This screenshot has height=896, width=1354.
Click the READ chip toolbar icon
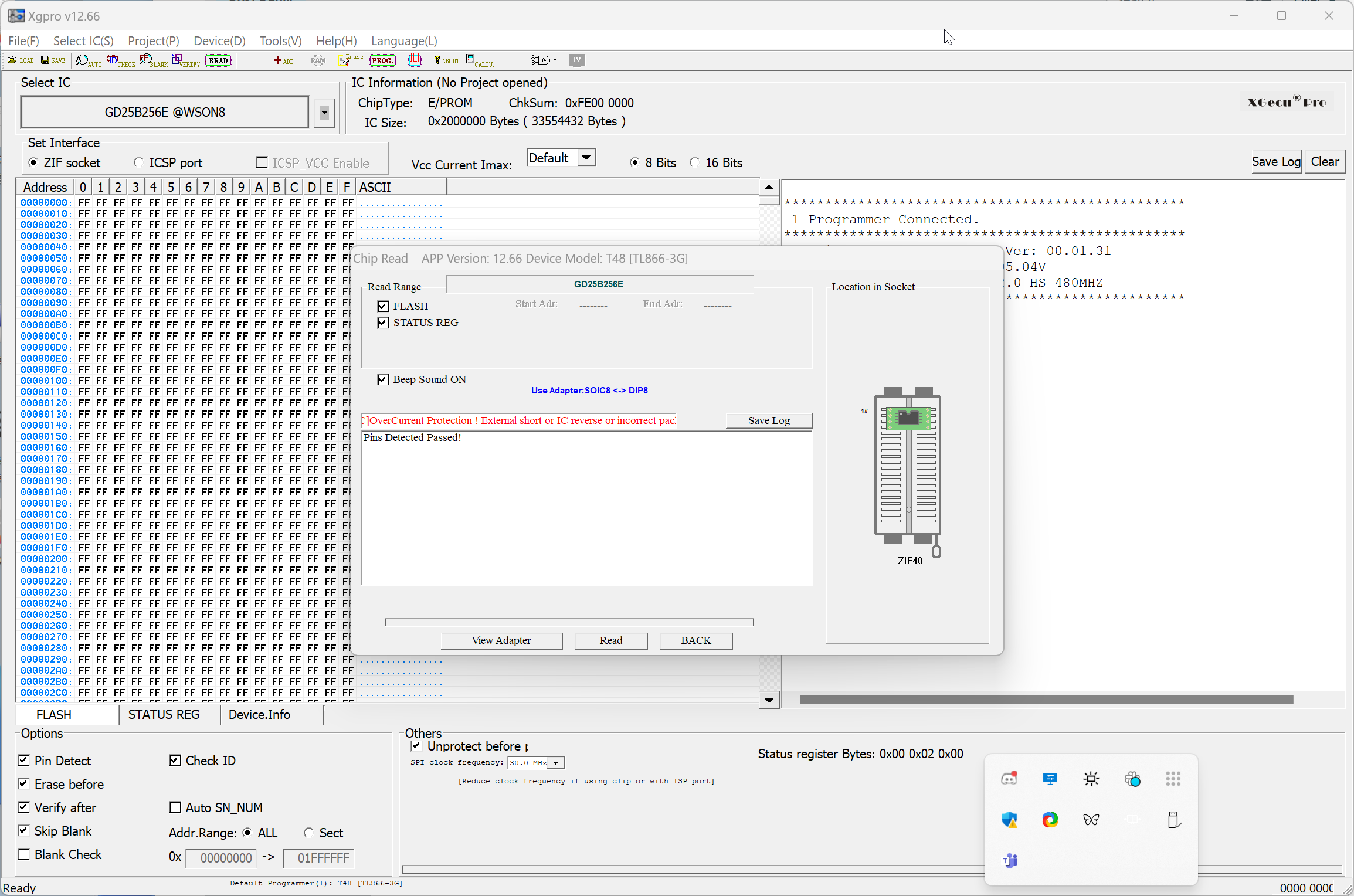pyautogui.click(x=218, y=60)
